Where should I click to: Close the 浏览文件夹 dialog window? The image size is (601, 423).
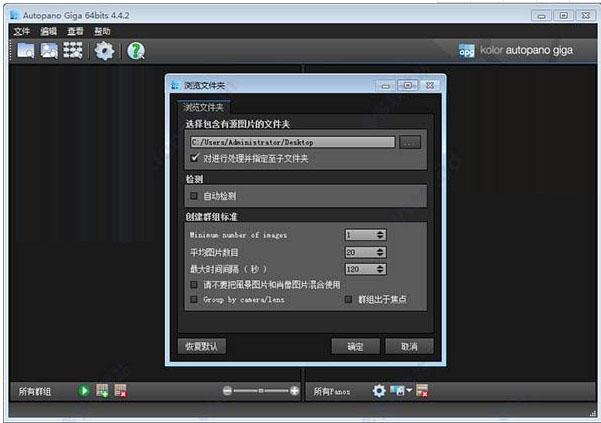(430, 85)
